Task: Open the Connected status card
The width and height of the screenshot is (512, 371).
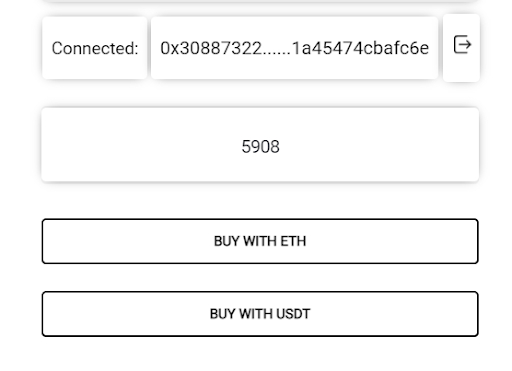Action: [95, 48]
